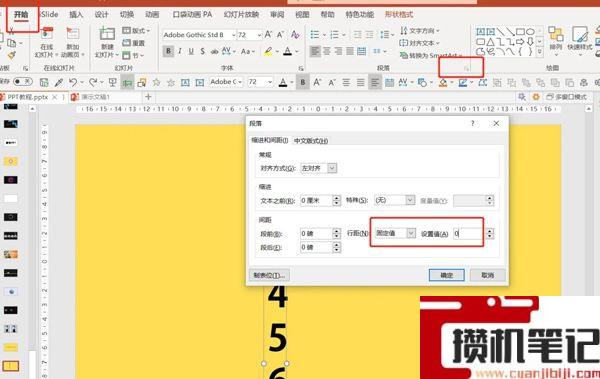Expand the shapes gallery more arrow
The image size is (600, 379).
pos(540,52)
